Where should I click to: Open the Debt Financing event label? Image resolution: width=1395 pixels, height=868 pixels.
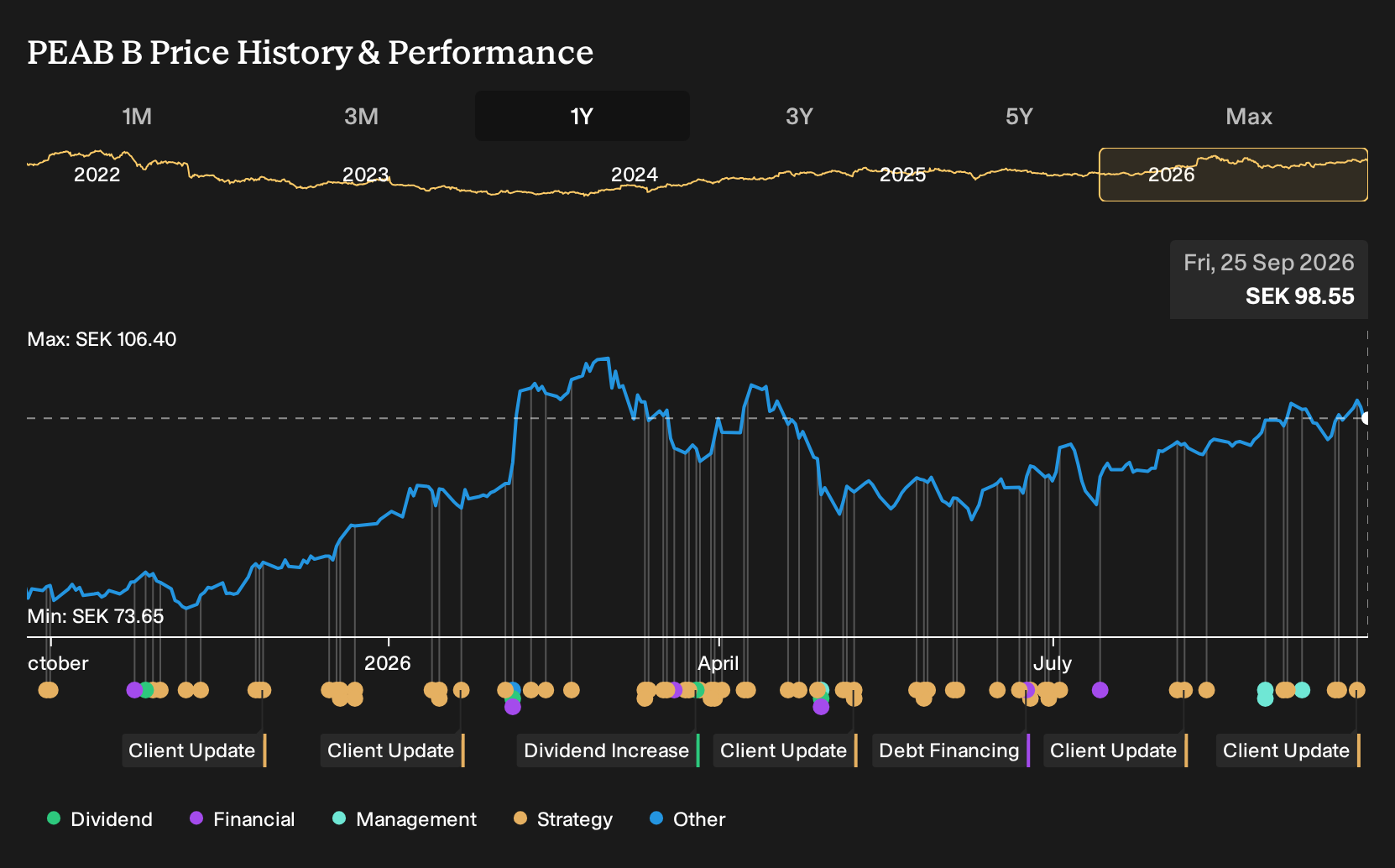[950, 750]
